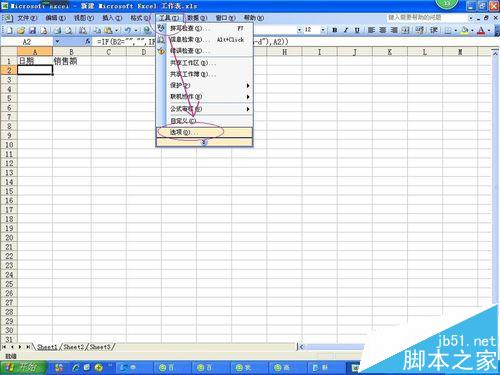
Task: Click the Internet Explorer quick launch icon
Action: [x=76, y=368]
